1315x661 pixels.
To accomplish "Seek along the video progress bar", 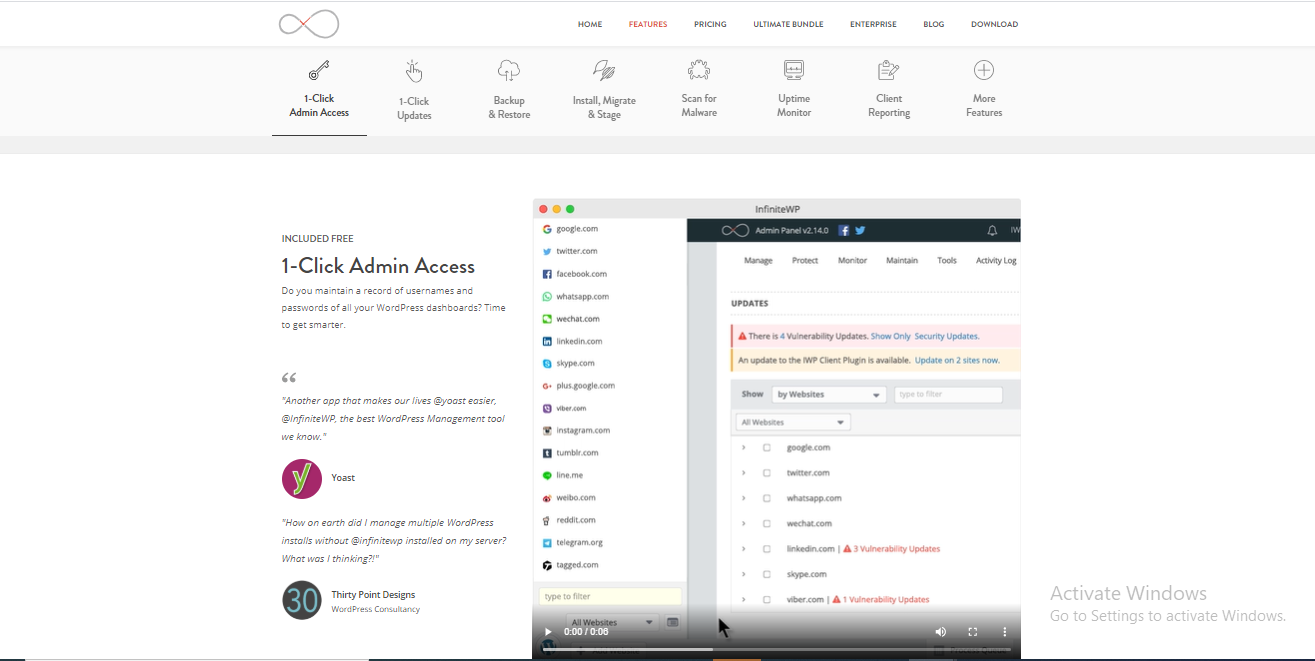I will (x=776, y=649).
